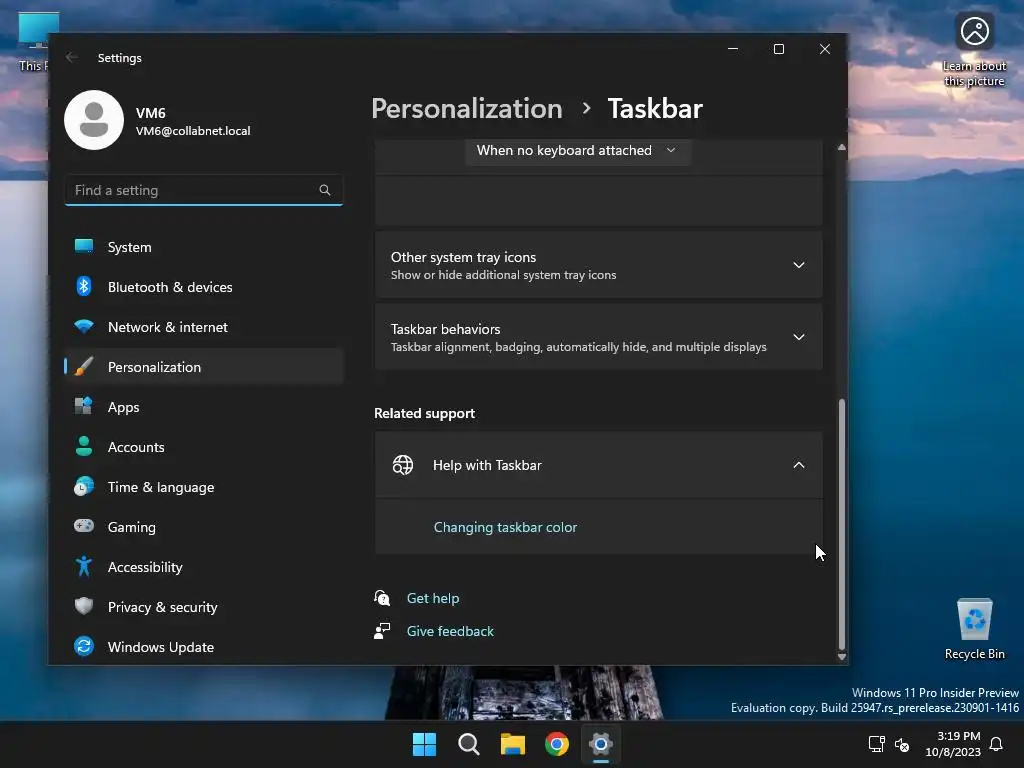This screenshot has width=1024, height=768.
Task: Click the globe icon beside Help with Taskbar
Action: [403, 465]
